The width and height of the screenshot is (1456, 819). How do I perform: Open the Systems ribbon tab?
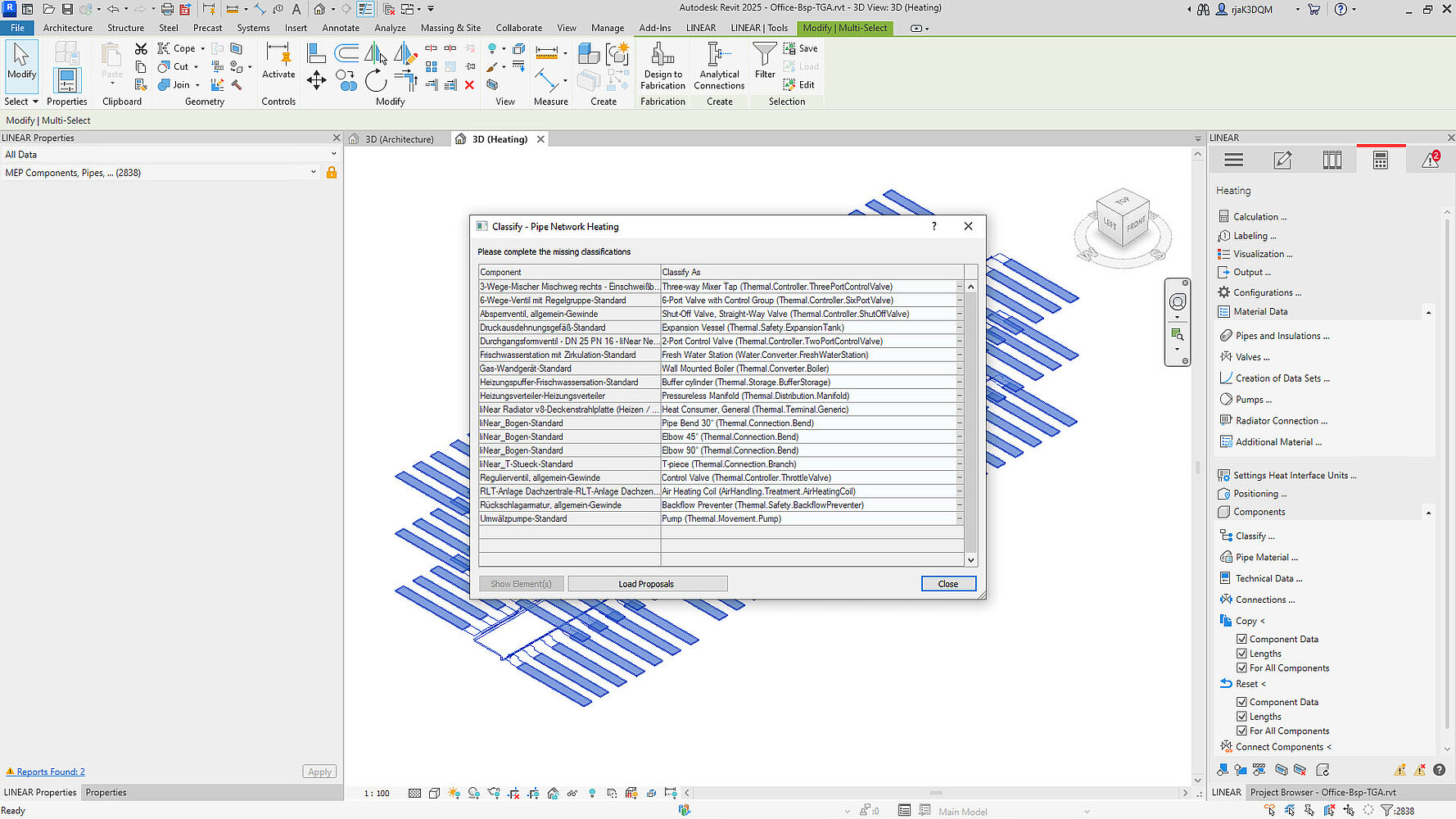[x=253, y=28]
